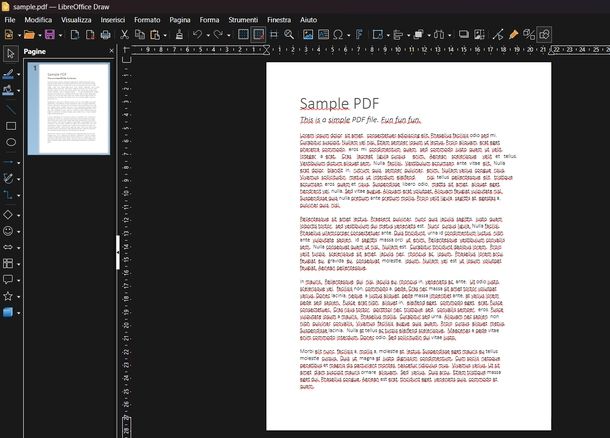The width and height of the screenshot is (610, 438).
Task: Expand the Stars and Banners dropdown
Action: click(18, 297)
